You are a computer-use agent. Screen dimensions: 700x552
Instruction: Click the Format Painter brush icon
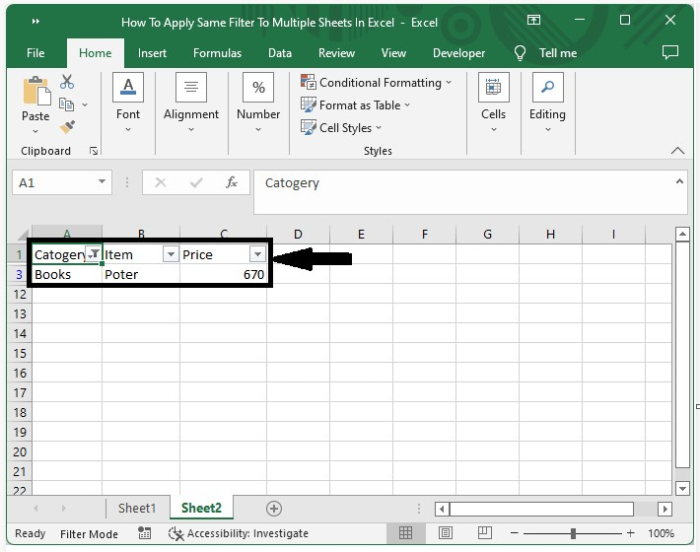[67, 127]
